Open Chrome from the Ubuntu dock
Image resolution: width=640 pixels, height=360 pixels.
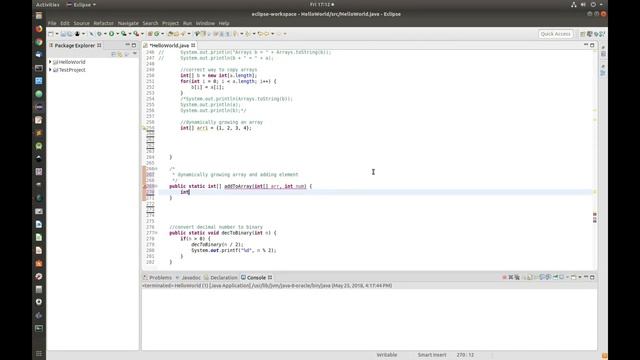point(39,42)
